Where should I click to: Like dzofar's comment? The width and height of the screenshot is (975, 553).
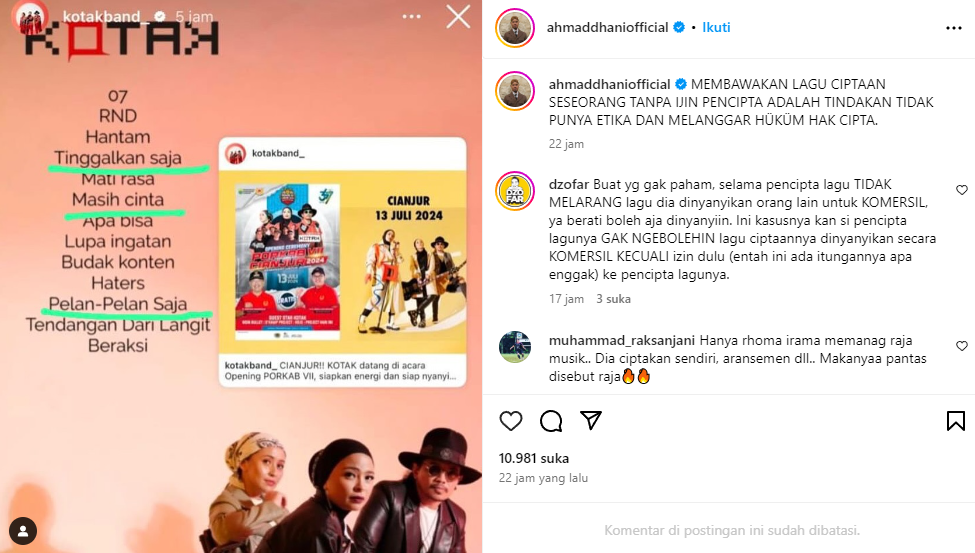962,190
